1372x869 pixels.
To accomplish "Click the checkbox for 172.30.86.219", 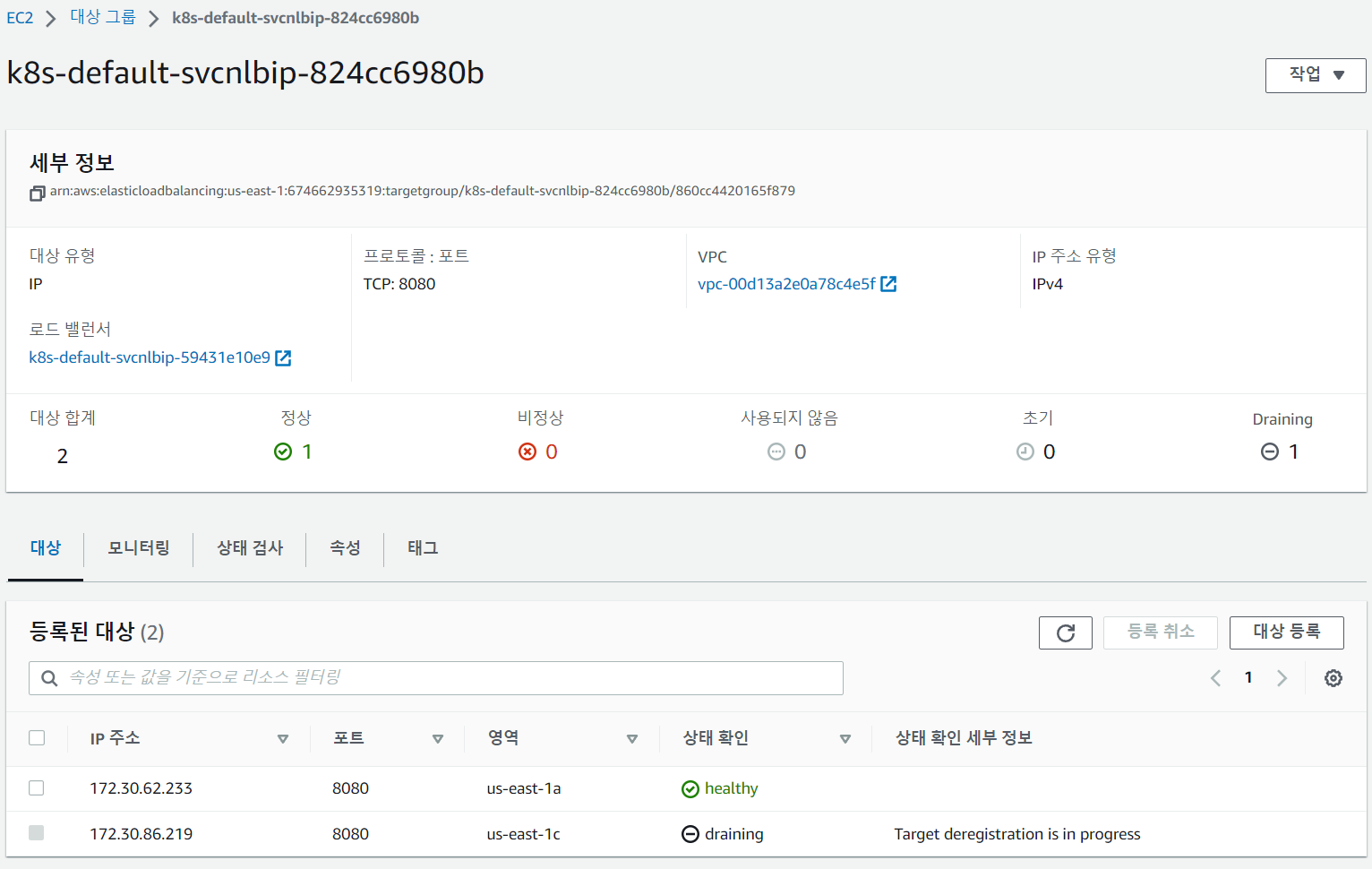I will click(37, 833).
